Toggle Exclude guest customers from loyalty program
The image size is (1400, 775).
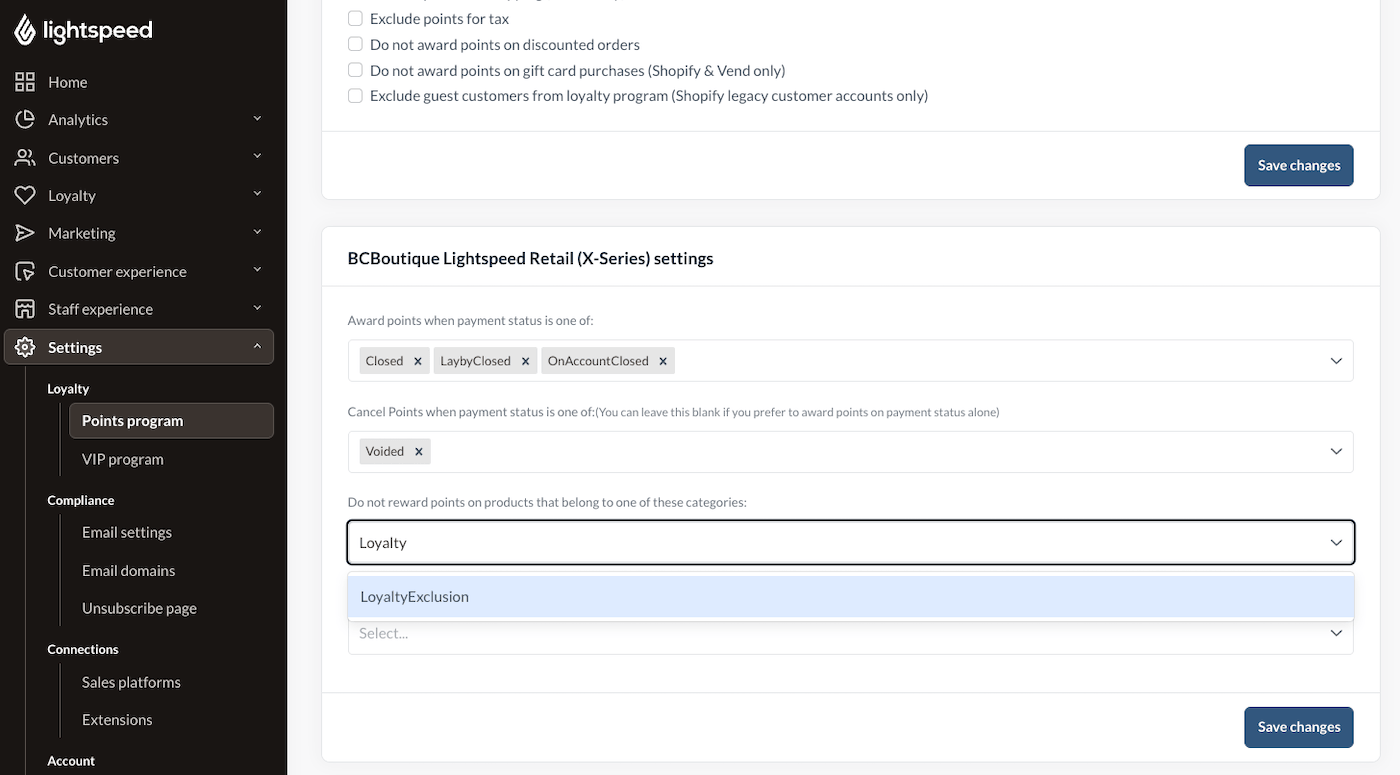[x=355, y=96]
